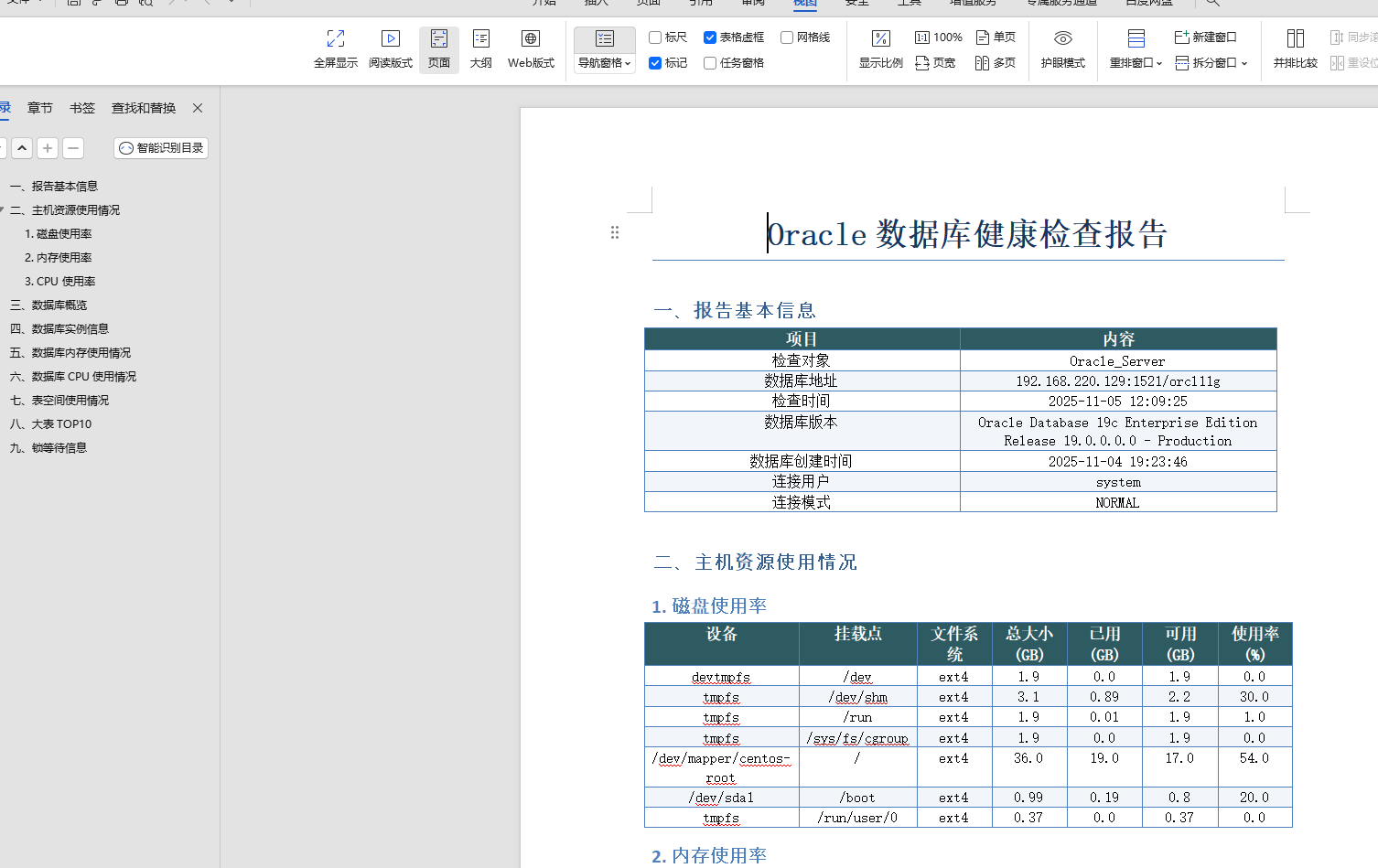
Task: Switch to the 书签 tab
Action: tap(82, 108)
